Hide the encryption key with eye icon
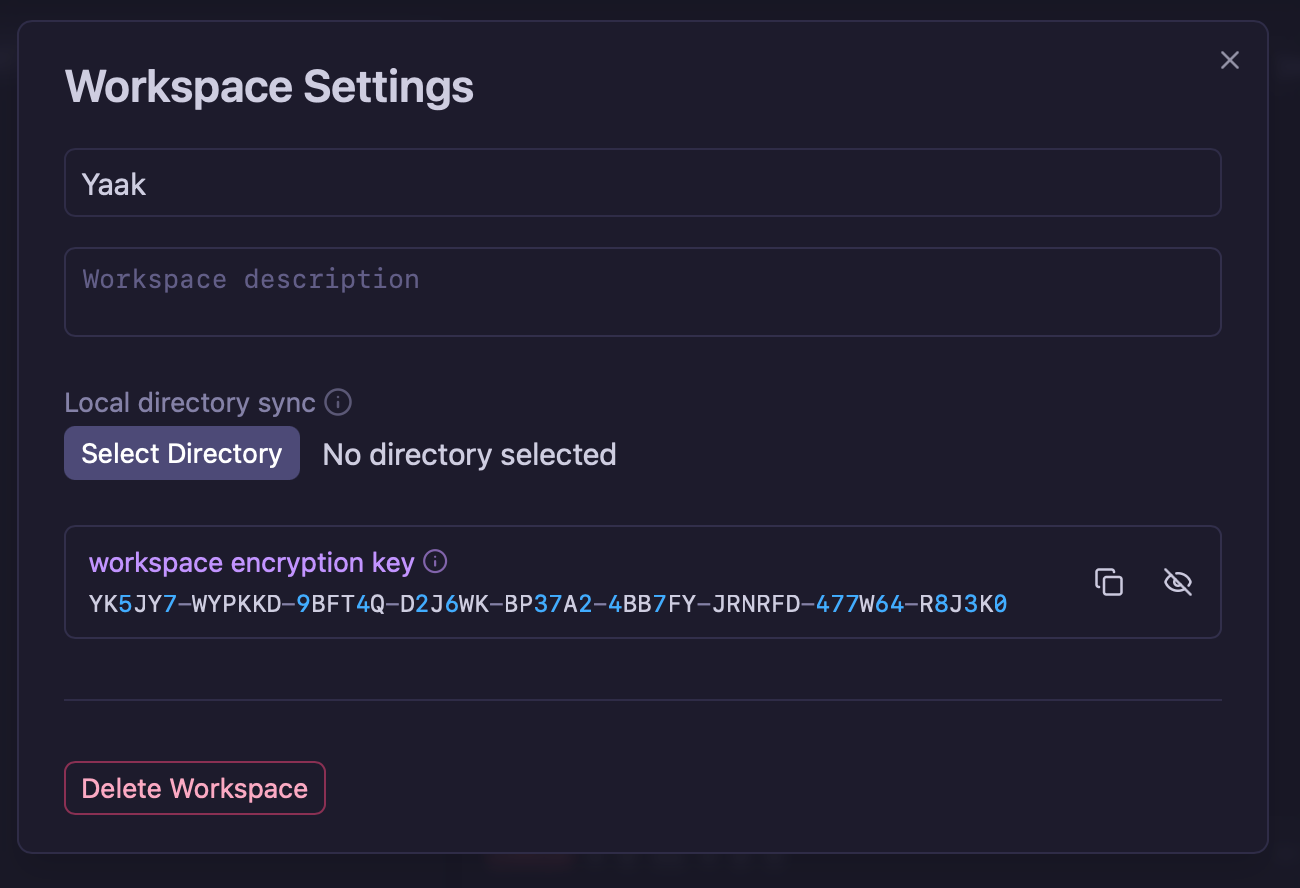 coord(1178,582)
